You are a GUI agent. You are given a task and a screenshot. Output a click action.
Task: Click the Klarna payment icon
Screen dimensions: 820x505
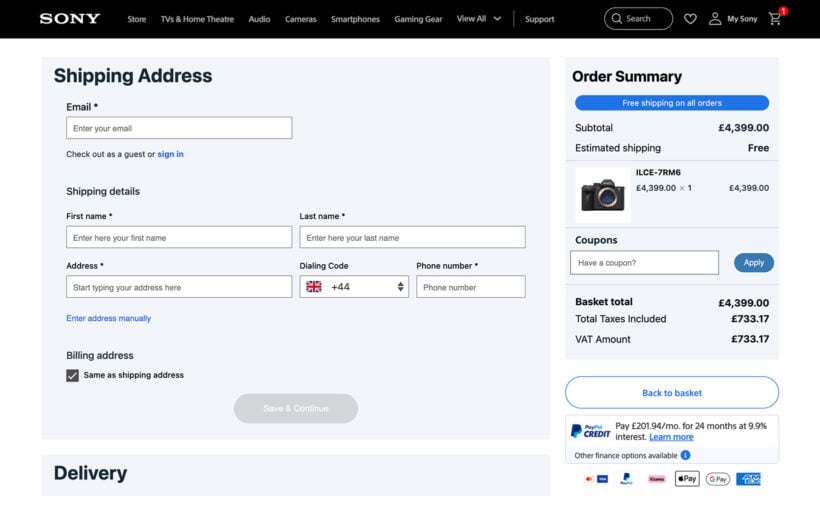point(656,479)
